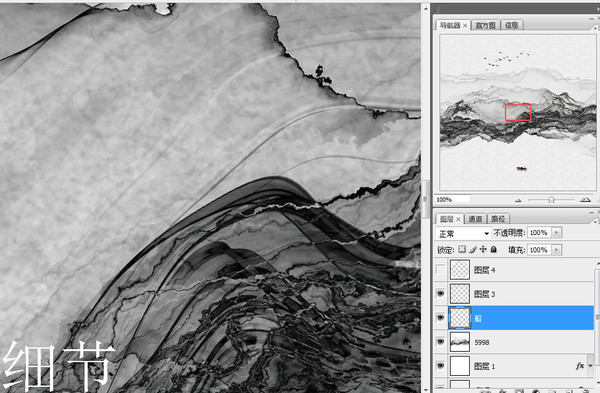Click the lock position move icon
600x393 pixels.
[x=483, y=249]
